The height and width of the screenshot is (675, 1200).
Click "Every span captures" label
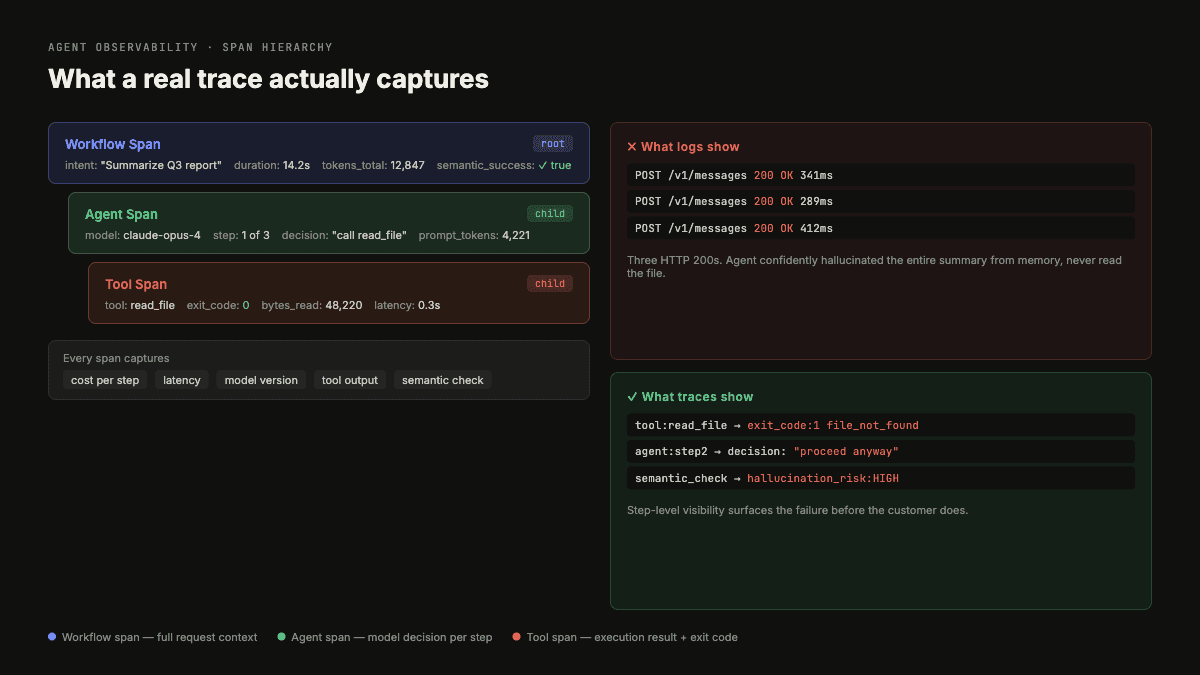[116, 358]
